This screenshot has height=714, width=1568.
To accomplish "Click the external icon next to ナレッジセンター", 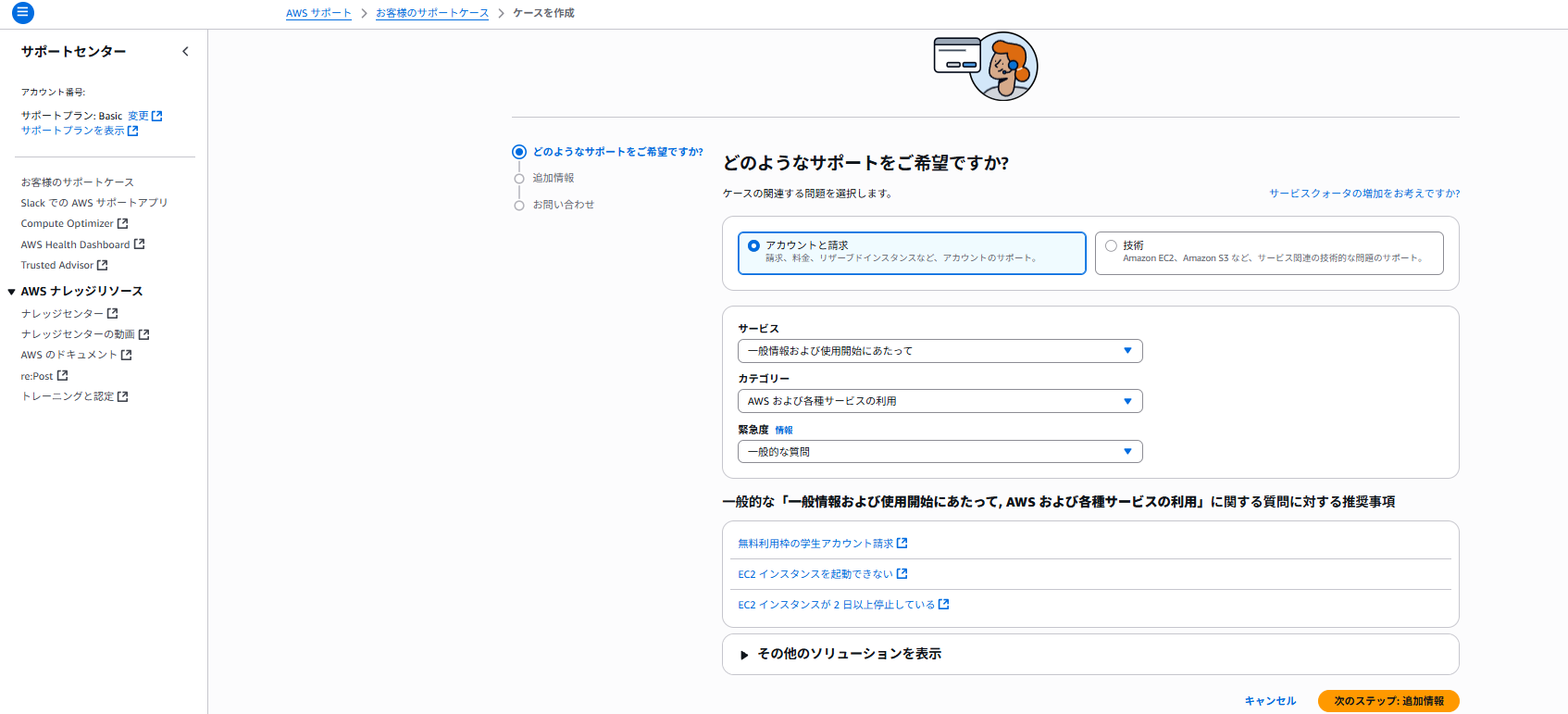I will pyautogui.click(x=113, y=313).
